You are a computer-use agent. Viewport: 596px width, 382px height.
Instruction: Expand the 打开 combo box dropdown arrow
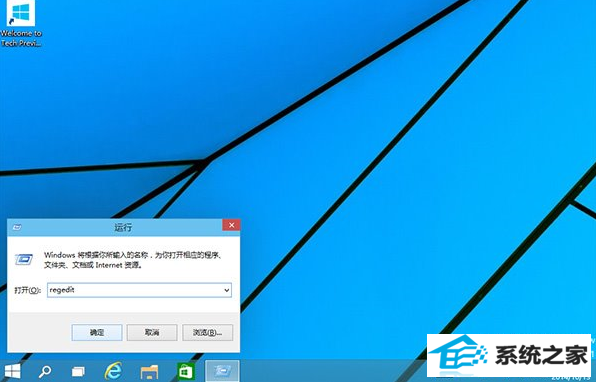(227, 290)
